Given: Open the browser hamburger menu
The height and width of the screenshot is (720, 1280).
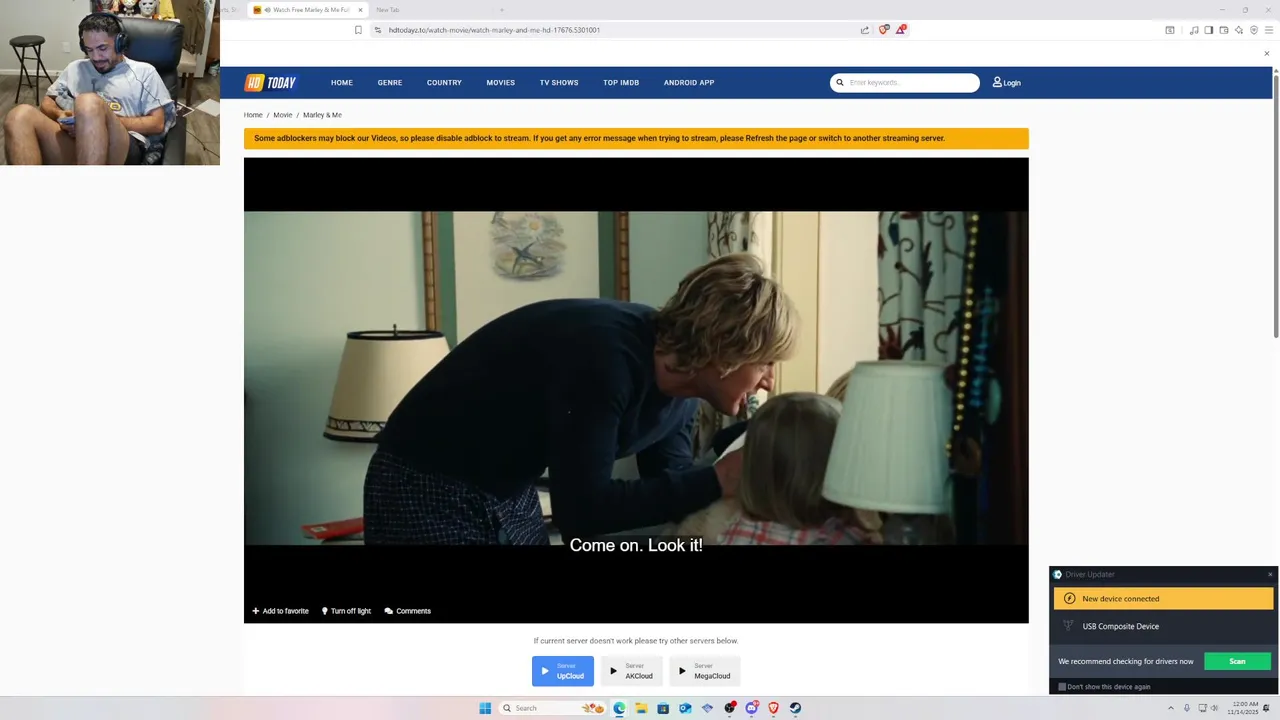Looking at the screenshot, I should pos(1269,30).
